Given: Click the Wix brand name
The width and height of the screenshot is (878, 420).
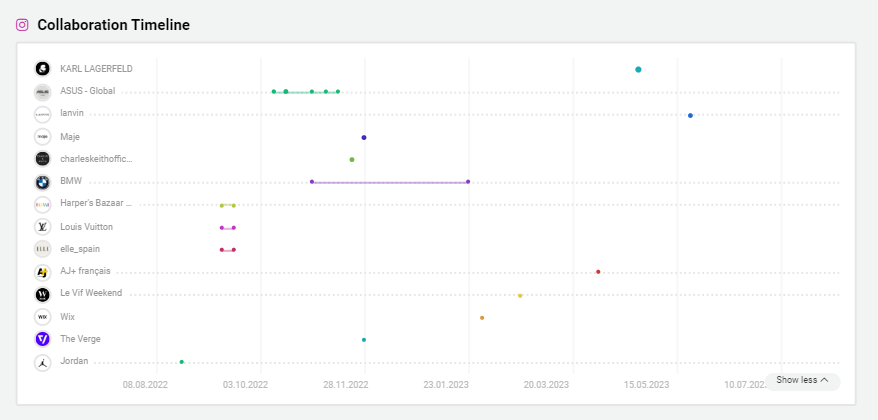Looking at the screenshot, I should pyautogui.click(x=68, y=317).
